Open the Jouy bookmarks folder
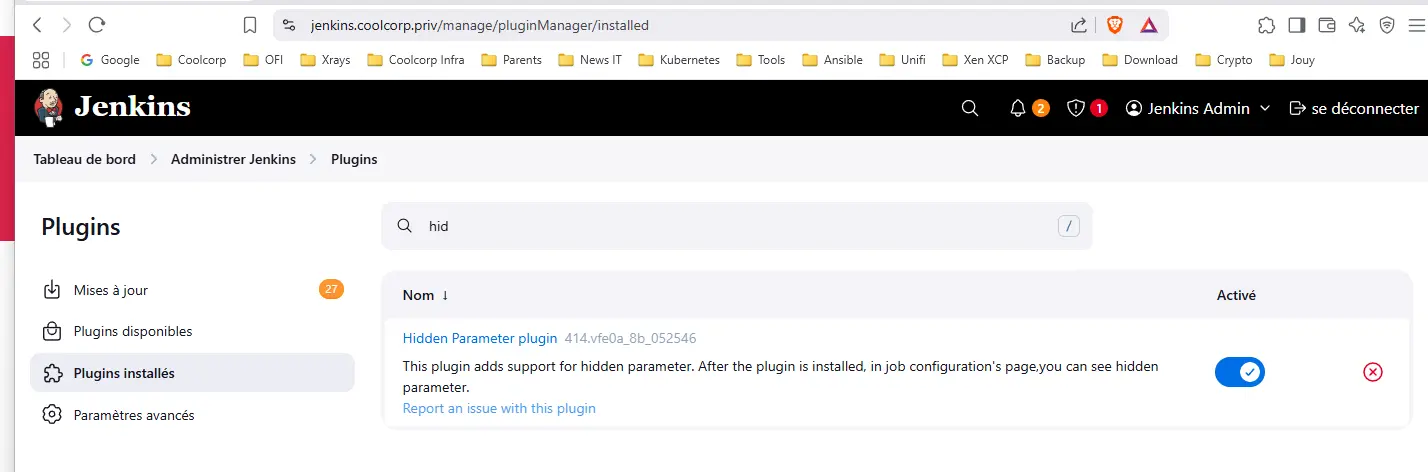Viewport: 1428px width, 472px height. tap(1292, 60)
